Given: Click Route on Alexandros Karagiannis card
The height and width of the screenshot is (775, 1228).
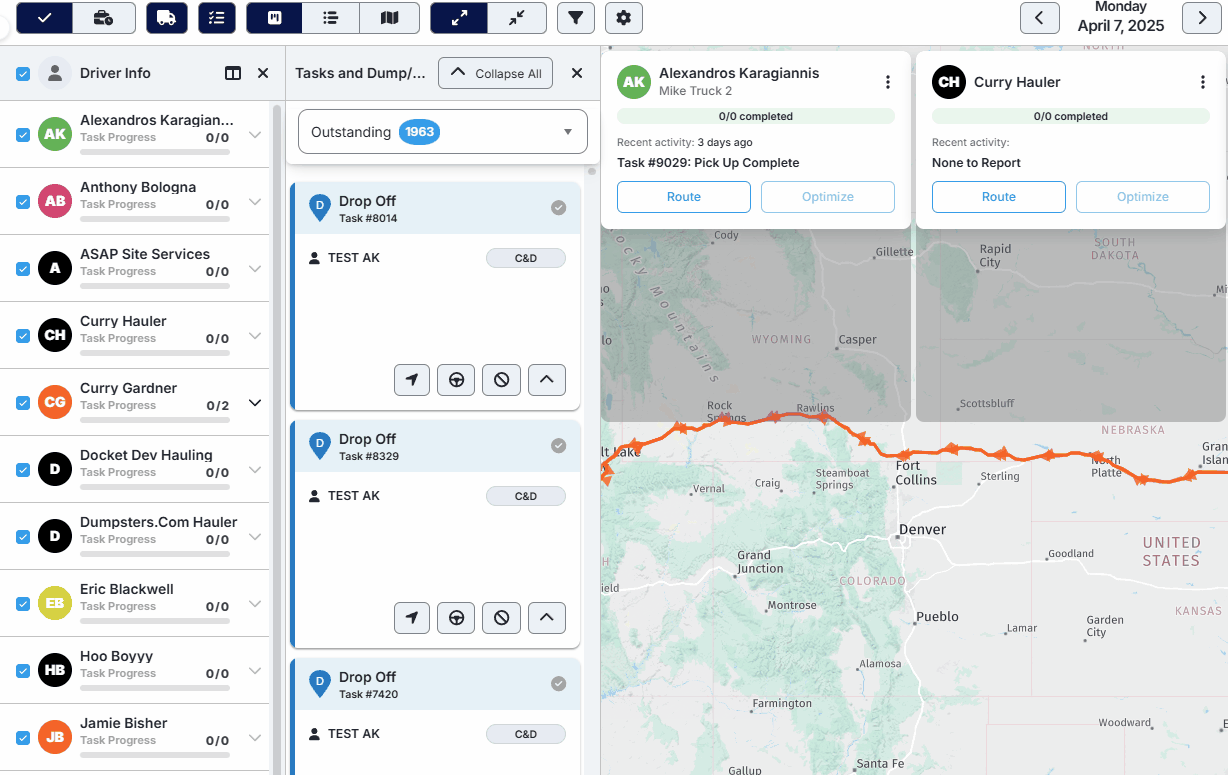Looking at the screenshot, I should [x=684, y=197].
